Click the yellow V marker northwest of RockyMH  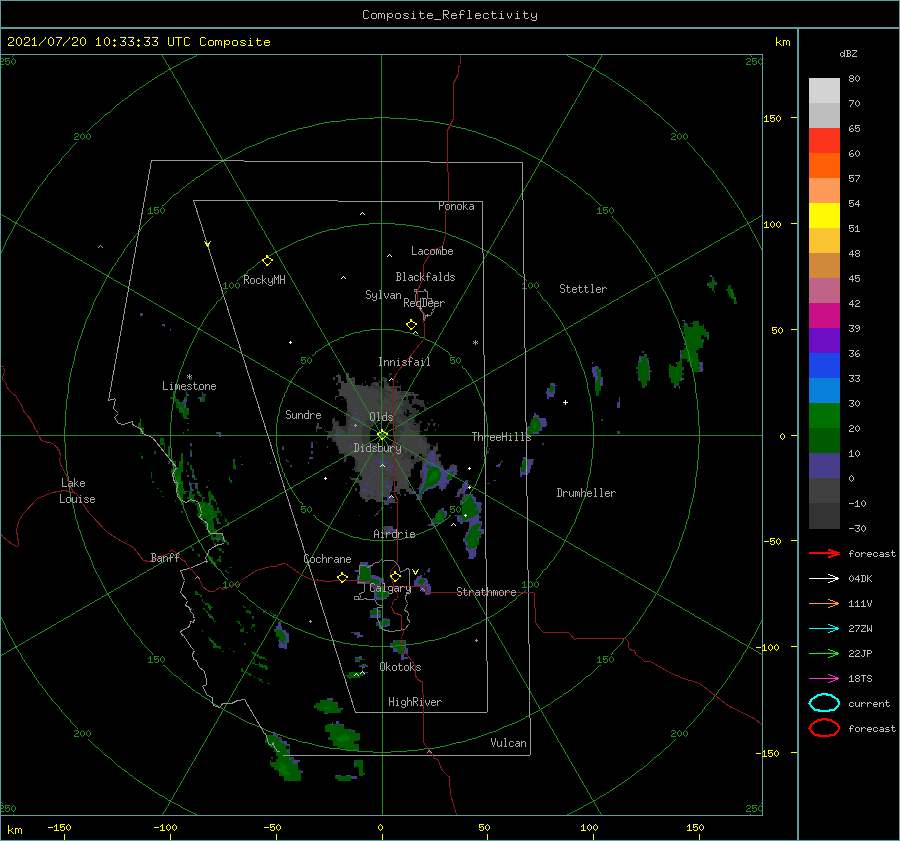pyautogui.click(x=208, y=244)
